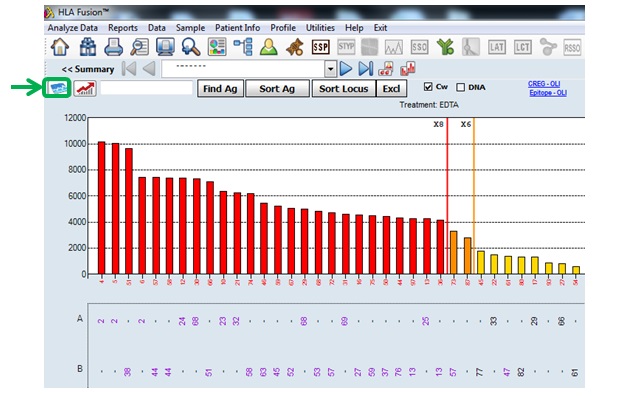Click antigen 33 in row A
Image resolution: width=621 pixels, height=396 pixels.
coord(493,321)
